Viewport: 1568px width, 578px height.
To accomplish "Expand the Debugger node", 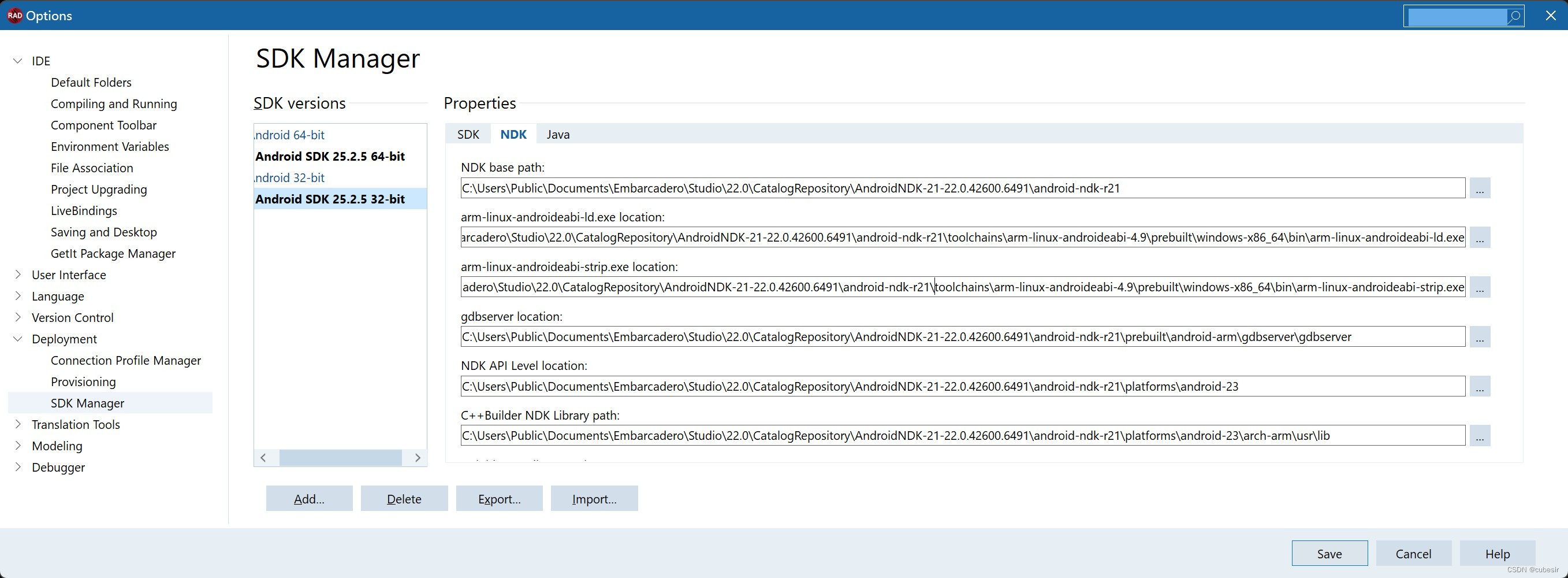I will coord(18,467).
